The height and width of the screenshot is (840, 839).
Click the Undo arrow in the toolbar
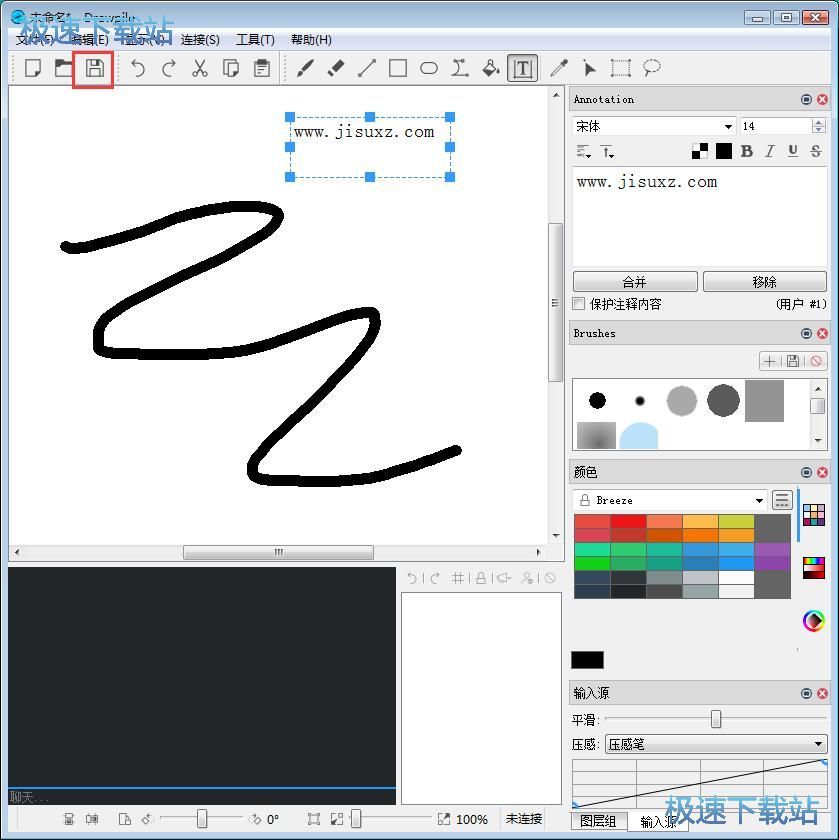click(x=140, y=68)
